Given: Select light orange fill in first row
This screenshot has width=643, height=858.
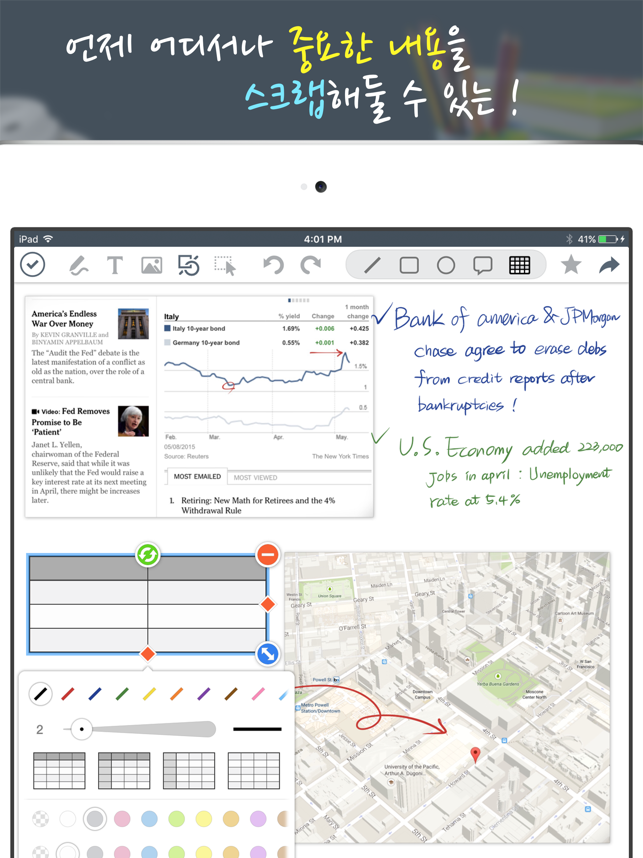Looking at the screenshot, I should (x=231, y=819).
